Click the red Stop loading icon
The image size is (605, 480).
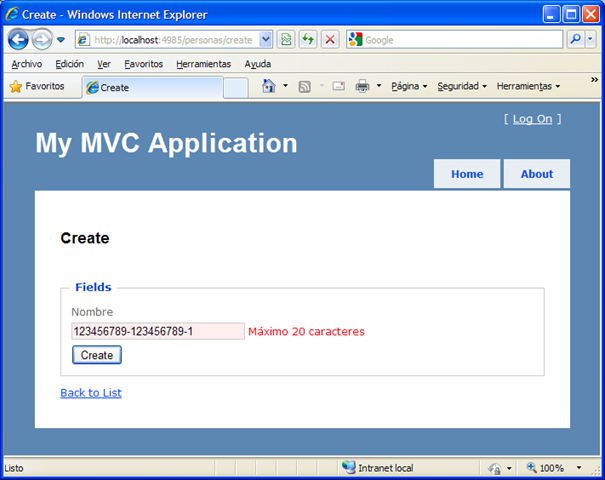pos(330,39)
